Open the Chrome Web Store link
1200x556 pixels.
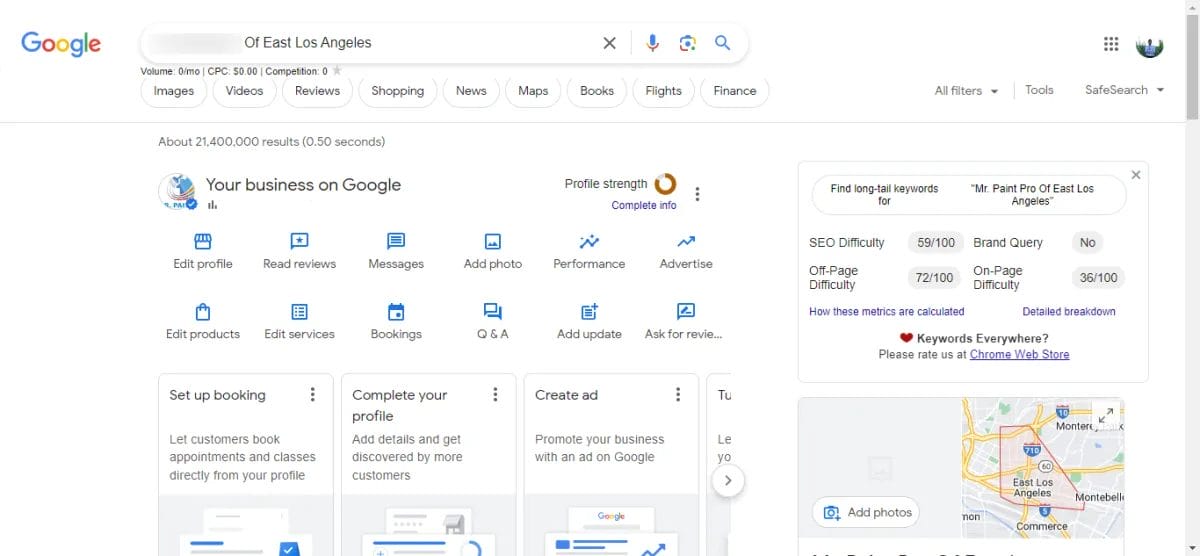coord(1019,354)
